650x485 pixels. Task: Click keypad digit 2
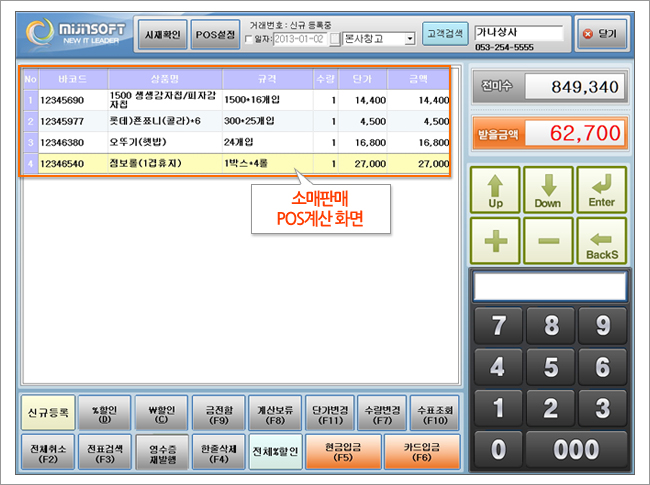[x=551, y=408]
